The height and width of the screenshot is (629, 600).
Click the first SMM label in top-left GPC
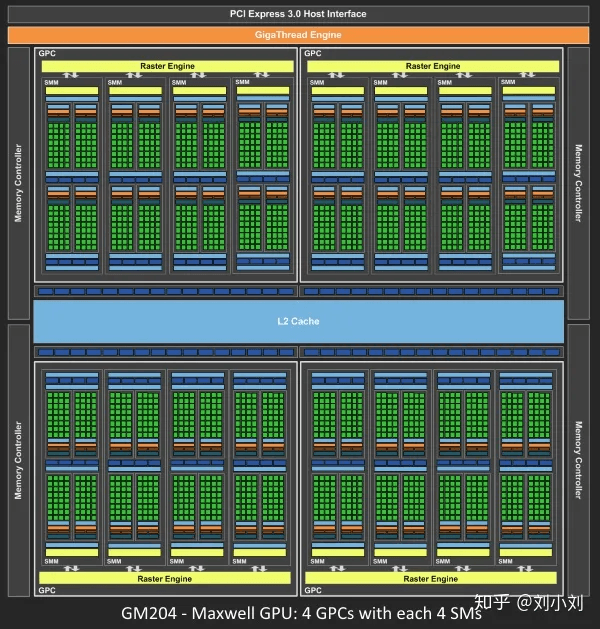click(x=51, y=82)
